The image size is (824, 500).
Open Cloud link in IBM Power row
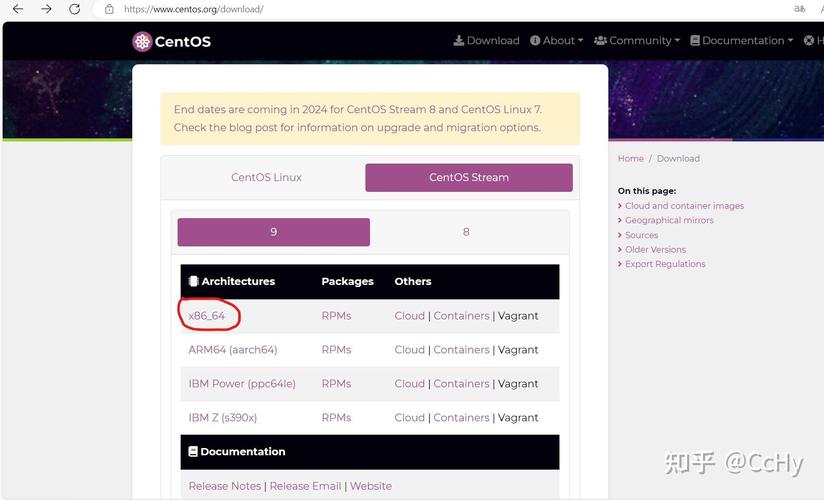[409, 384]
